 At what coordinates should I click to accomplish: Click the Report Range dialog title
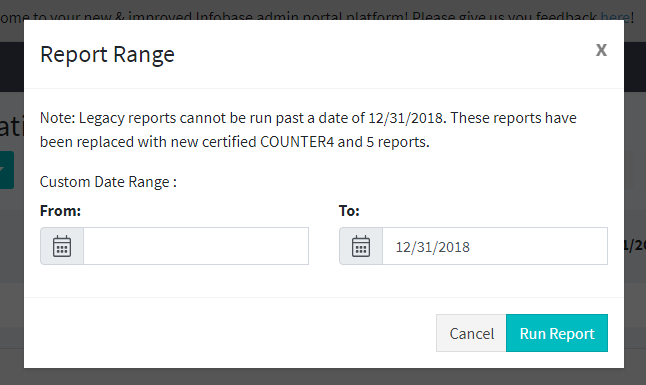tap(107, 54)
